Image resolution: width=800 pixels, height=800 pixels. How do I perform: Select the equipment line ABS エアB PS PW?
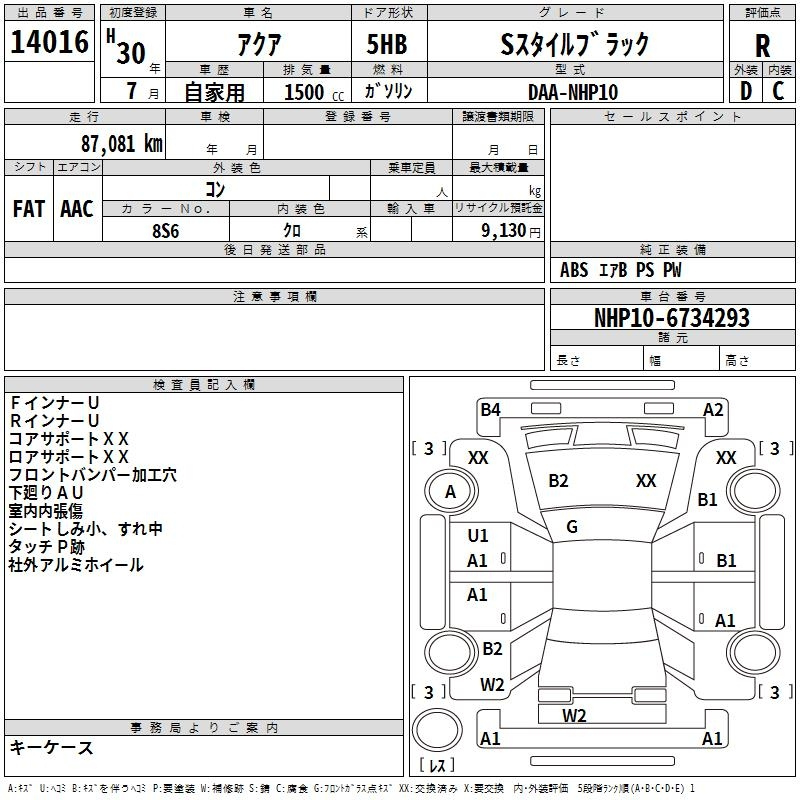pos(620,270)
